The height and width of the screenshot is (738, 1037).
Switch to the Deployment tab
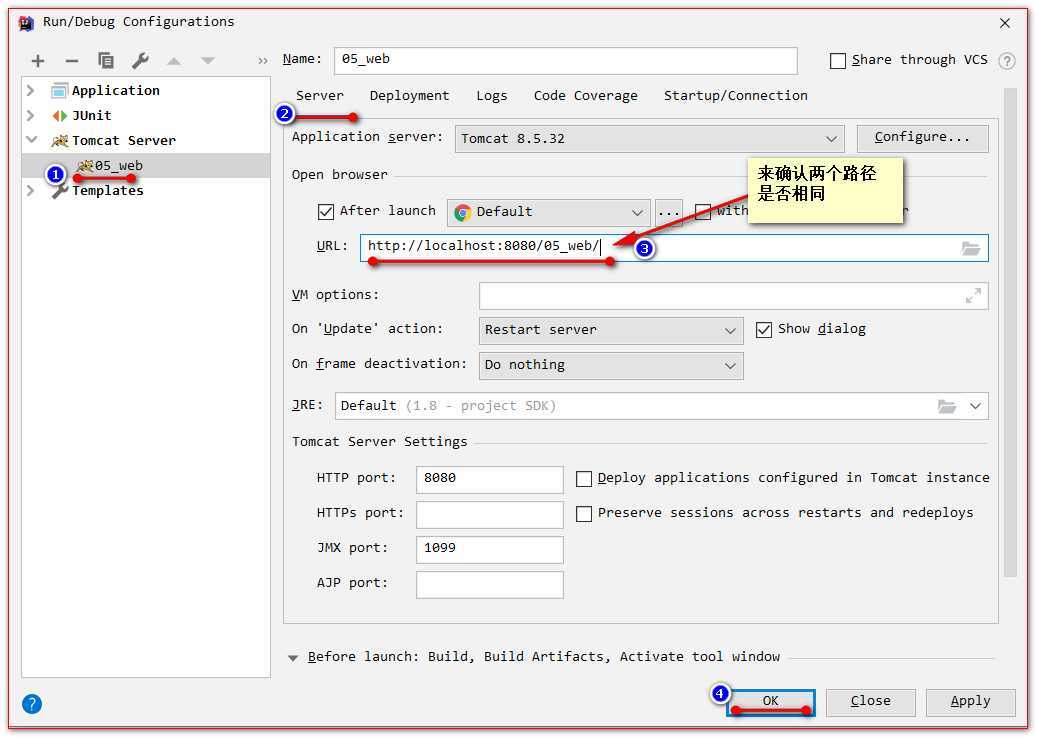pyautogui.click(x=409, y=96)
